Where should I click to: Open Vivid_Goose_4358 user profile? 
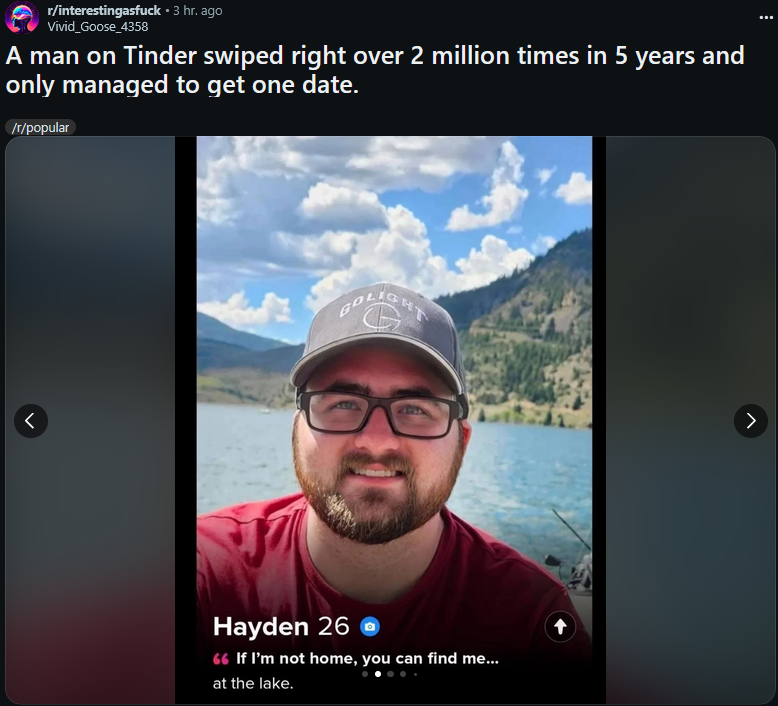[98, 27]
